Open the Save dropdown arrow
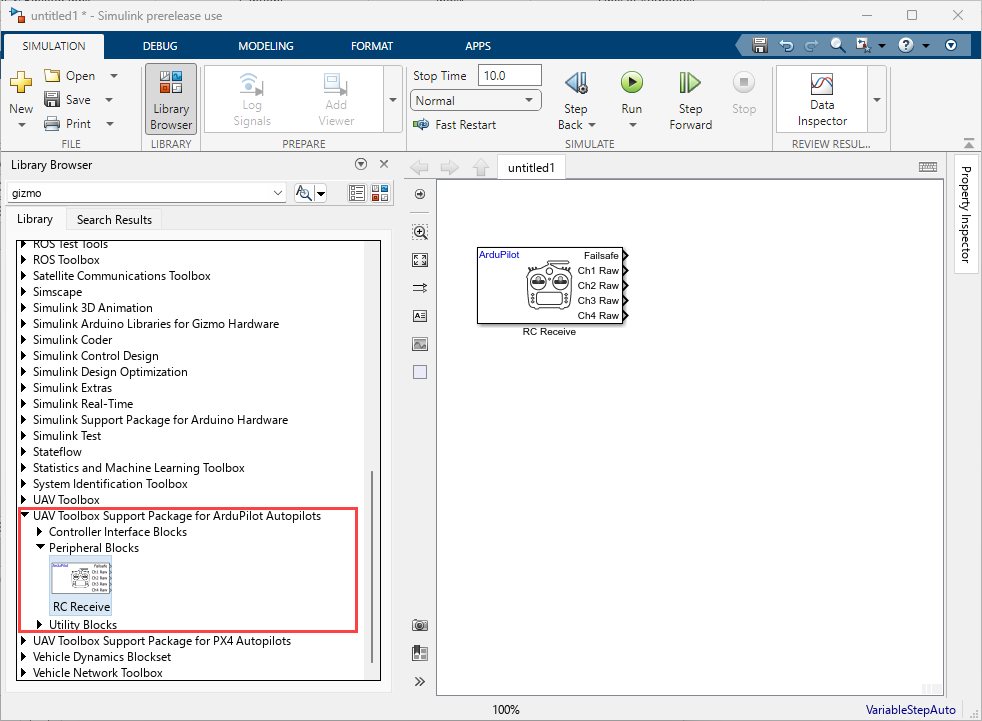982x721 pixels. 108,98
